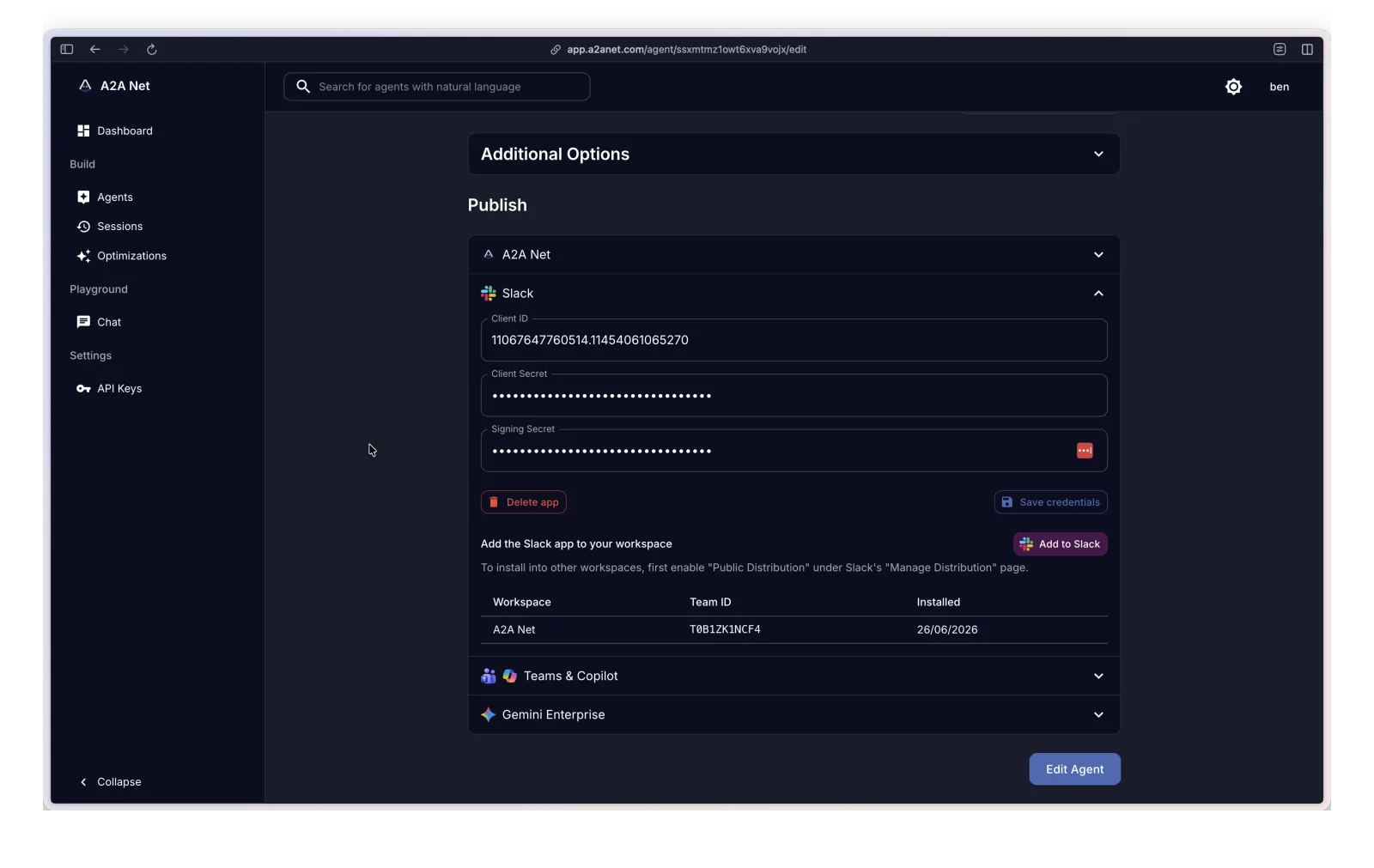
Task: Click the Delete app button
Action: coord(524,502)
